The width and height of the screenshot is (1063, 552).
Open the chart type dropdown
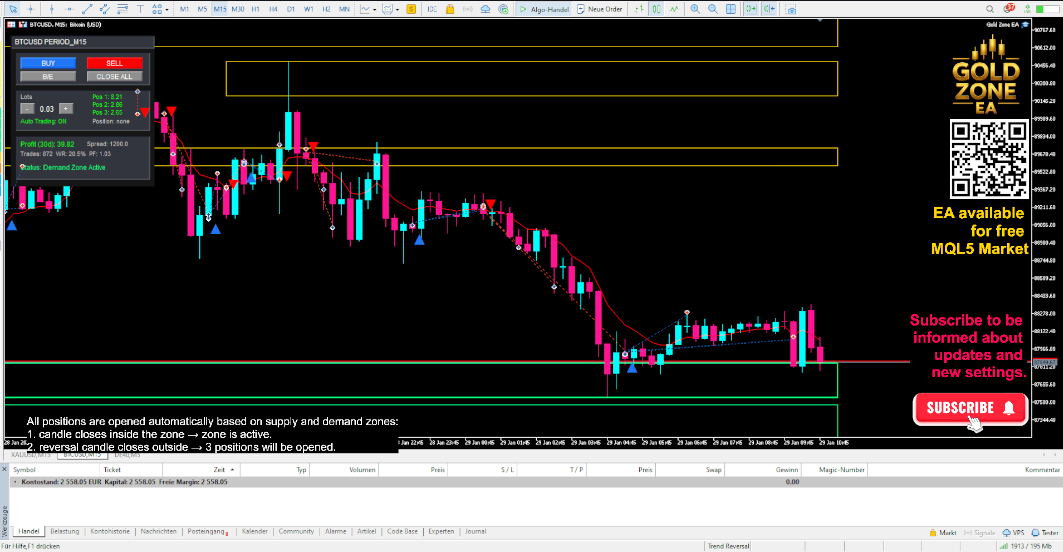coord(368,9)
